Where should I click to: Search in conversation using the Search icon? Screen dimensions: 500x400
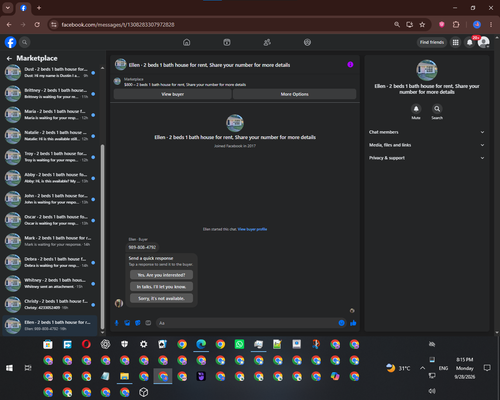coord(437,109)
